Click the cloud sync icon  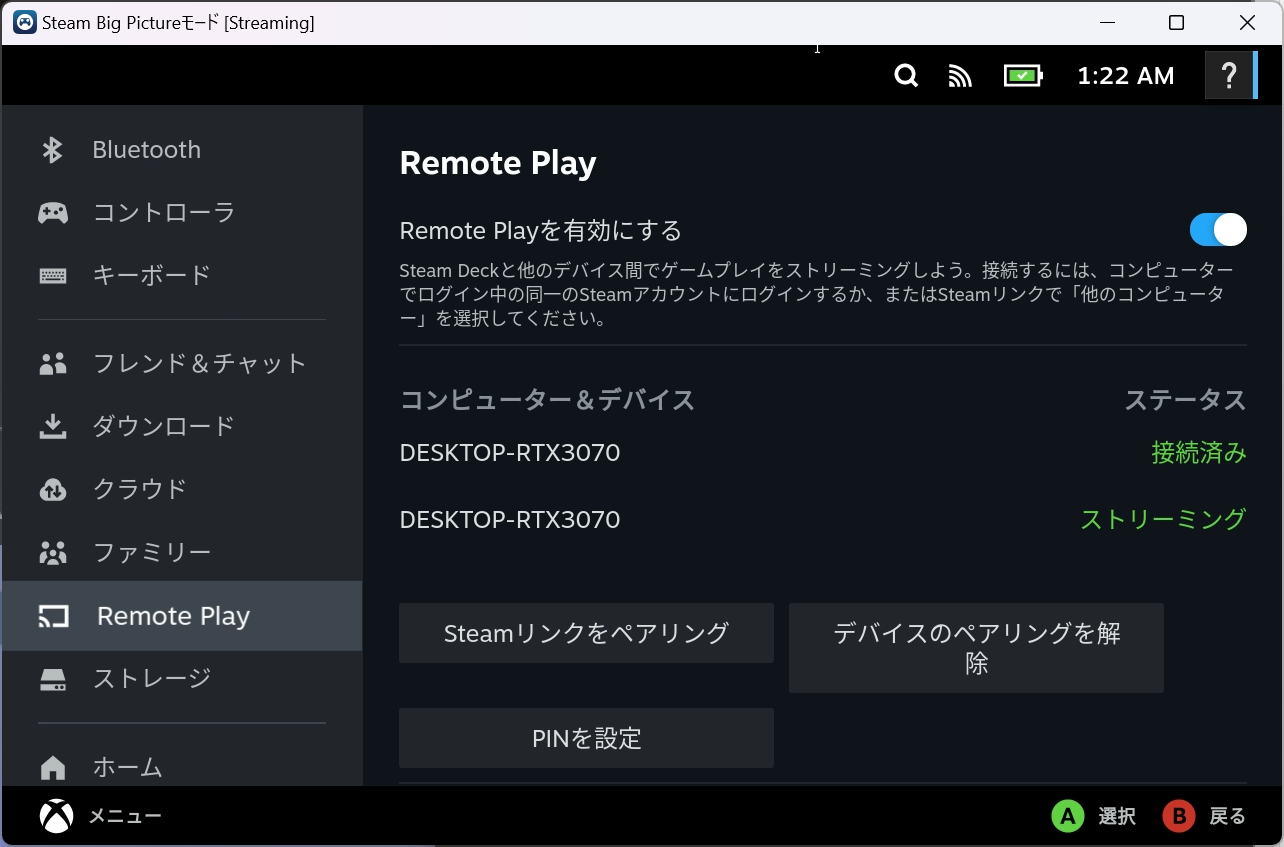tap(53, 489)
